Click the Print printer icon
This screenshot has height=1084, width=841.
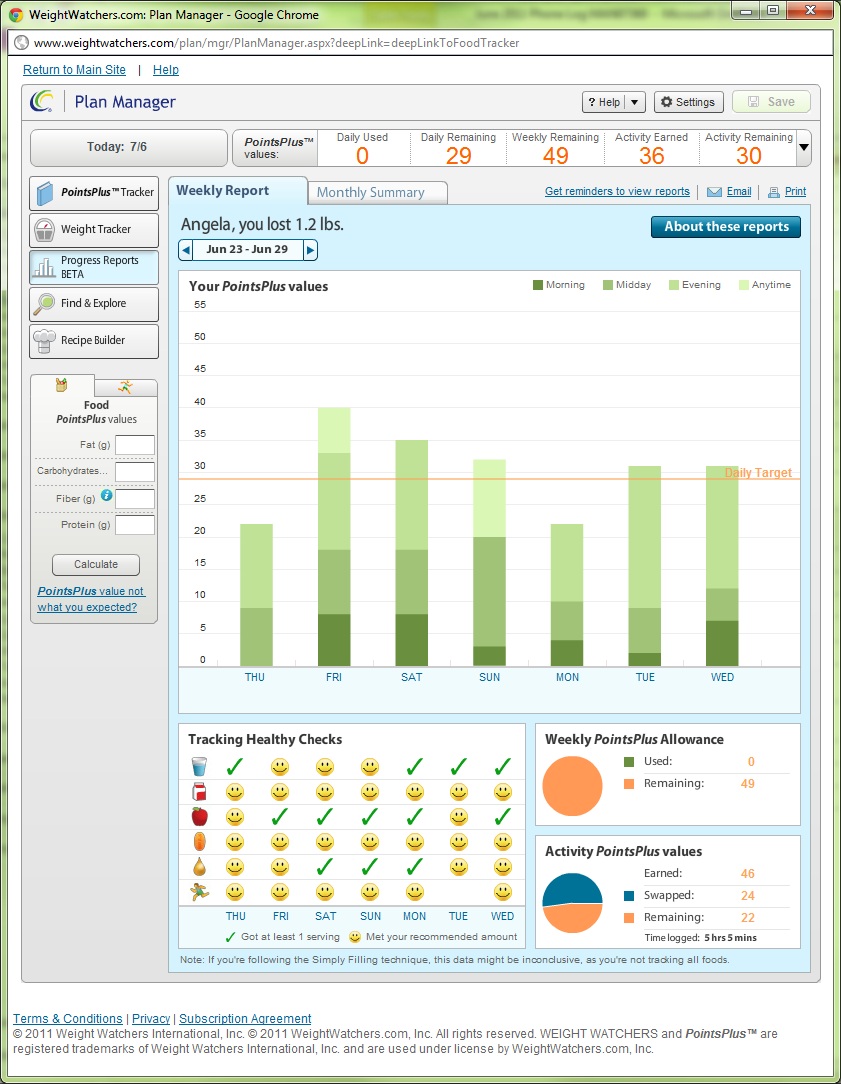click(x=773, y=192)
